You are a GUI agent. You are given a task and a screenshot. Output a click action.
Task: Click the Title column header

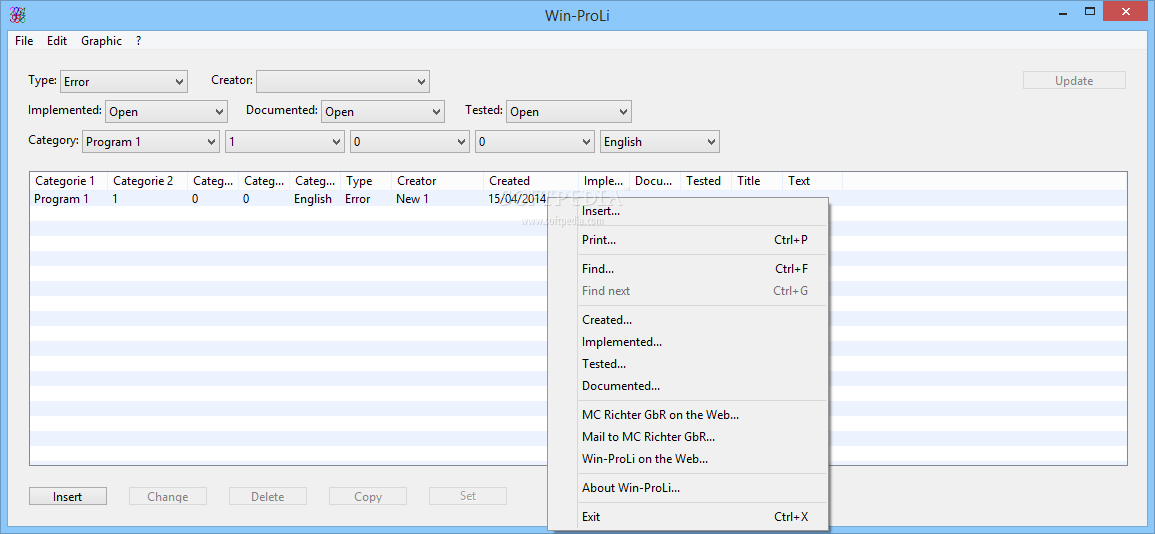(756, 181)
